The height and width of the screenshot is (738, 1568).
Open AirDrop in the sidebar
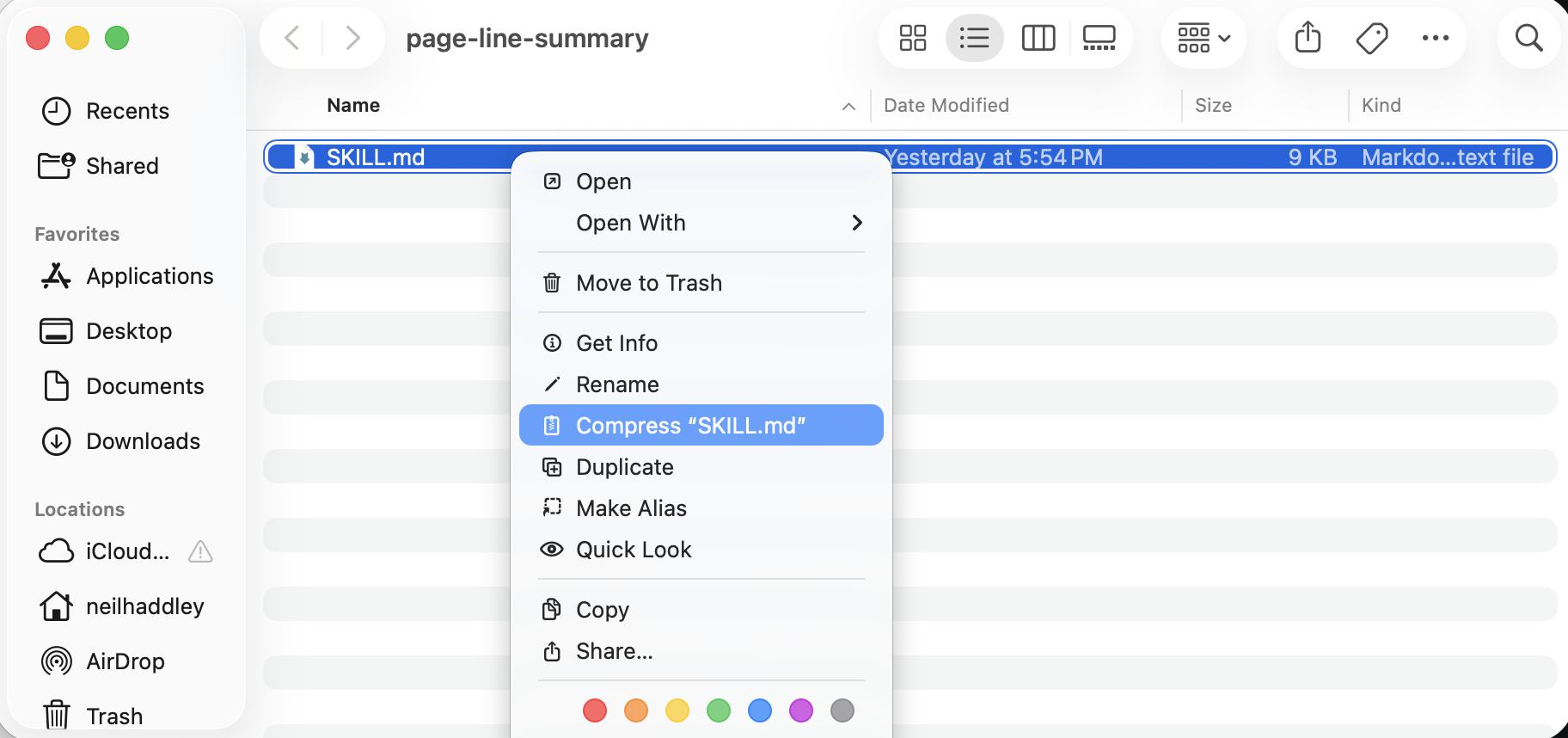pyautogui.click(x=102, y=661)
